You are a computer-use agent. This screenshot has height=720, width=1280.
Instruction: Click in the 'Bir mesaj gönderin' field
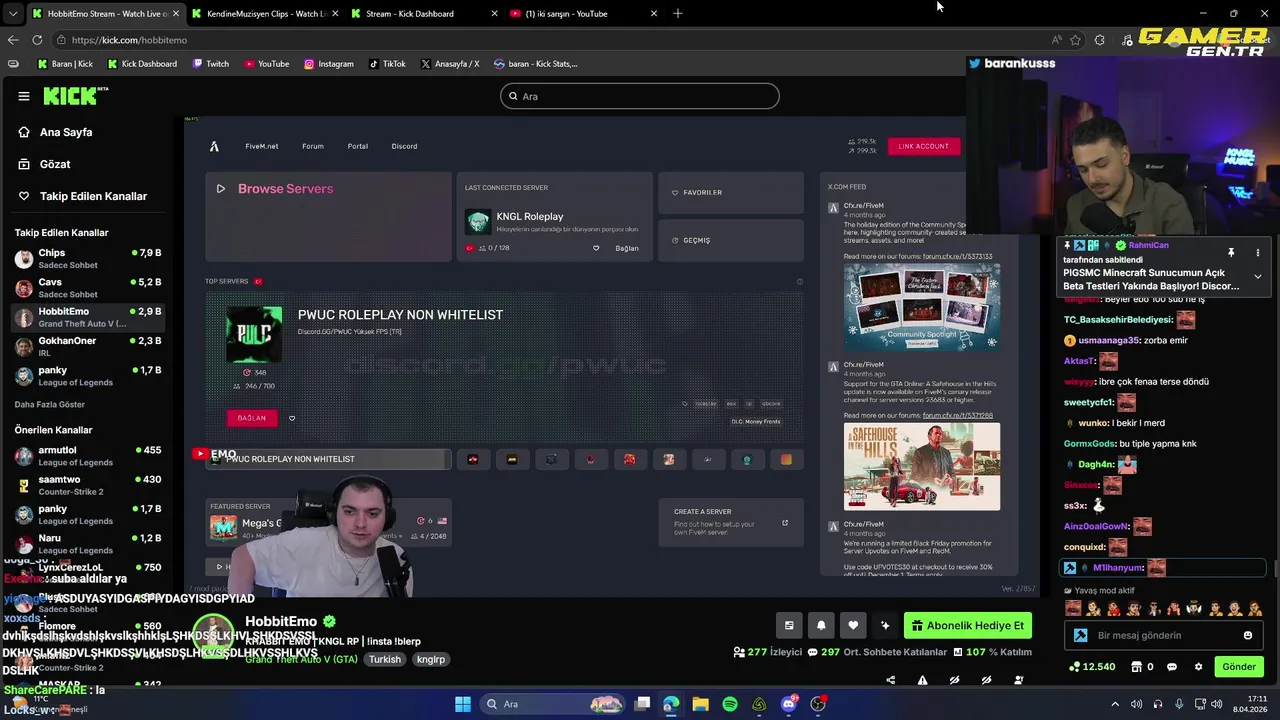point(1165,635)
